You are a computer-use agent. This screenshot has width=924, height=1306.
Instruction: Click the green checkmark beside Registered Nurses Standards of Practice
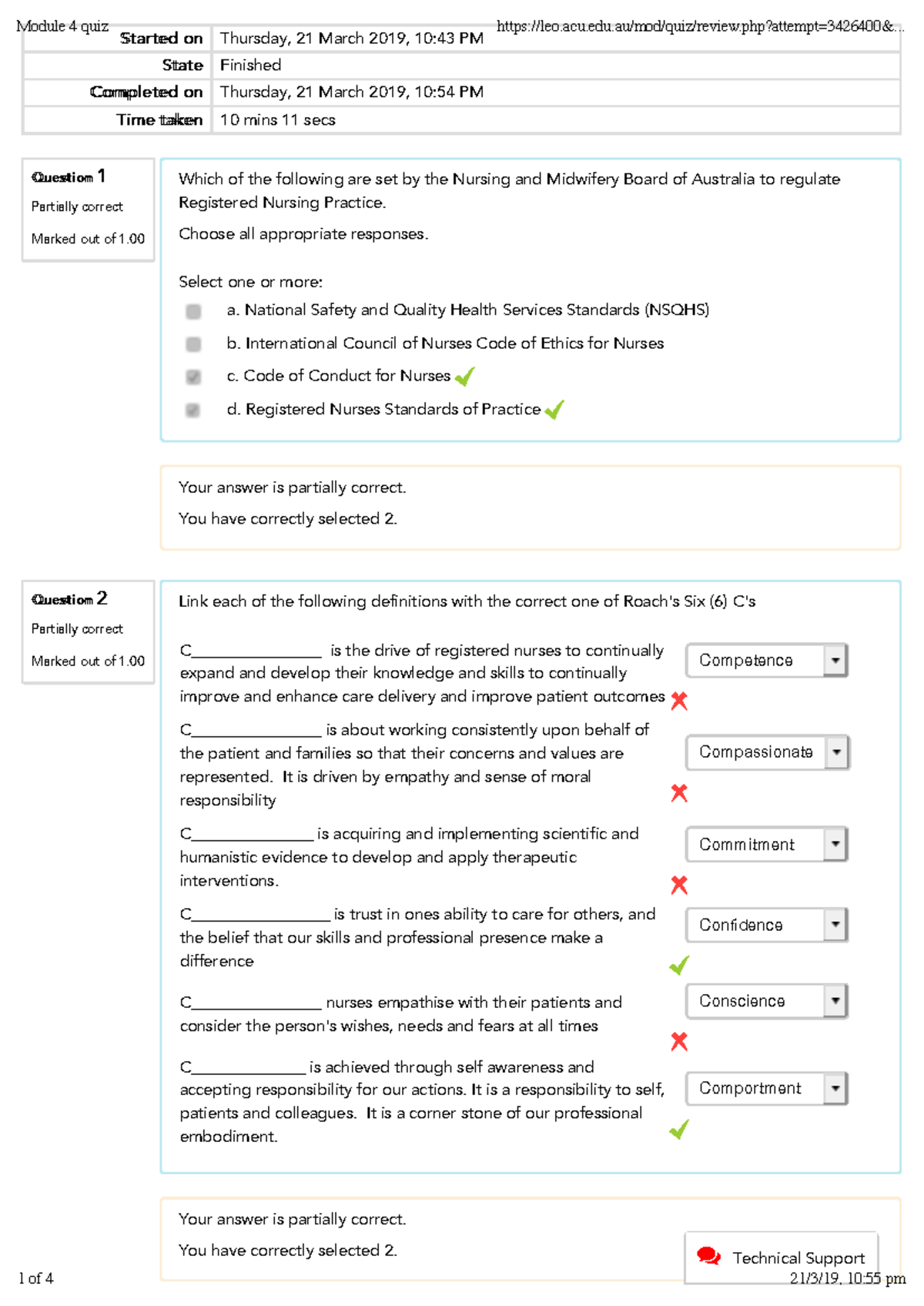tap(553, 410)
